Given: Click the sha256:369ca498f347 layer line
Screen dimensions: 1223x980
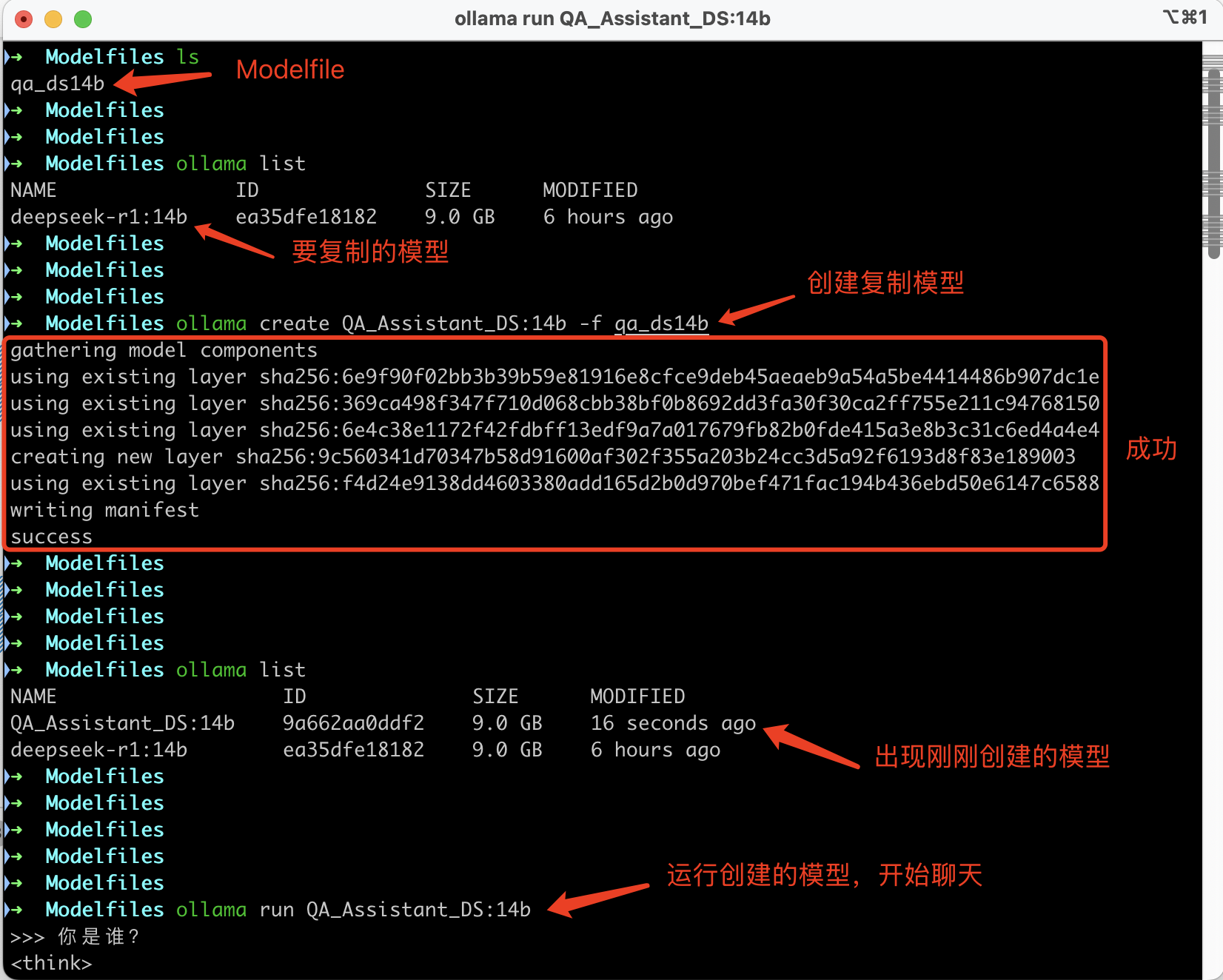Looking at the screenshot, I should point(555,403).
